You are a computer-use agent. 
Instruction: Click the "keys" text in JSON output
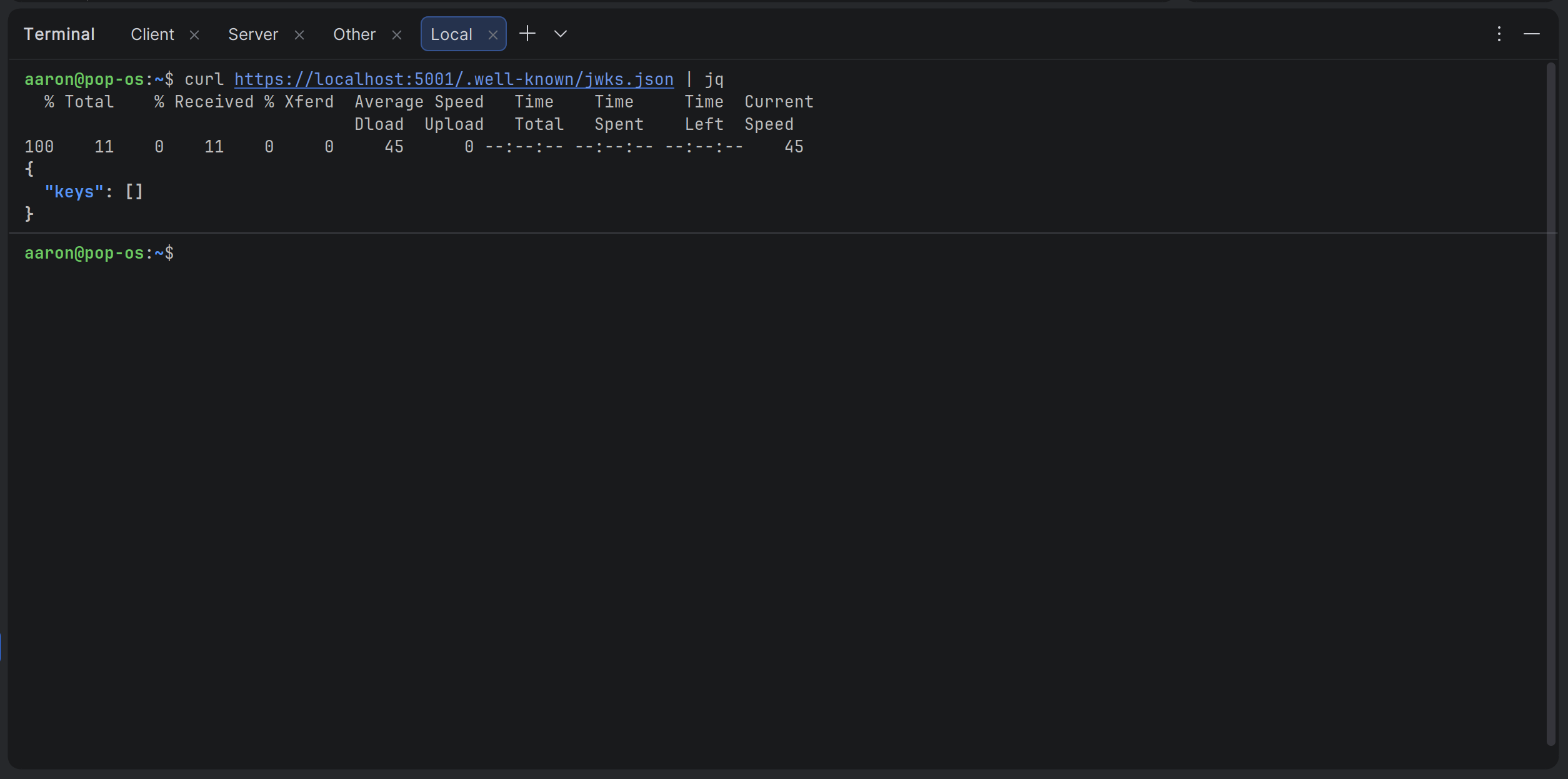point(74,192)
